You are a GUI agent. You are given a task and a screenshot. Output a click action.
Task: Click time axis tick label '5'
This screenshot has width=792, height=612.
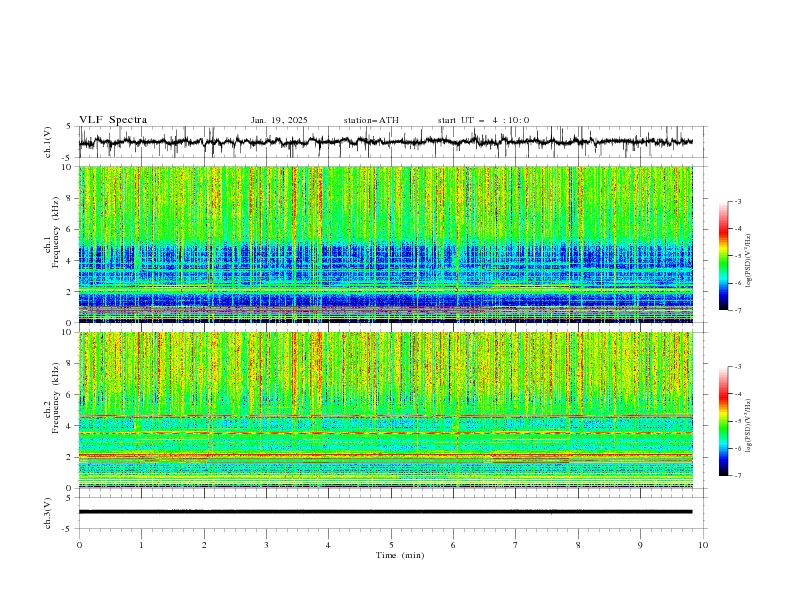tap(391, 545)
